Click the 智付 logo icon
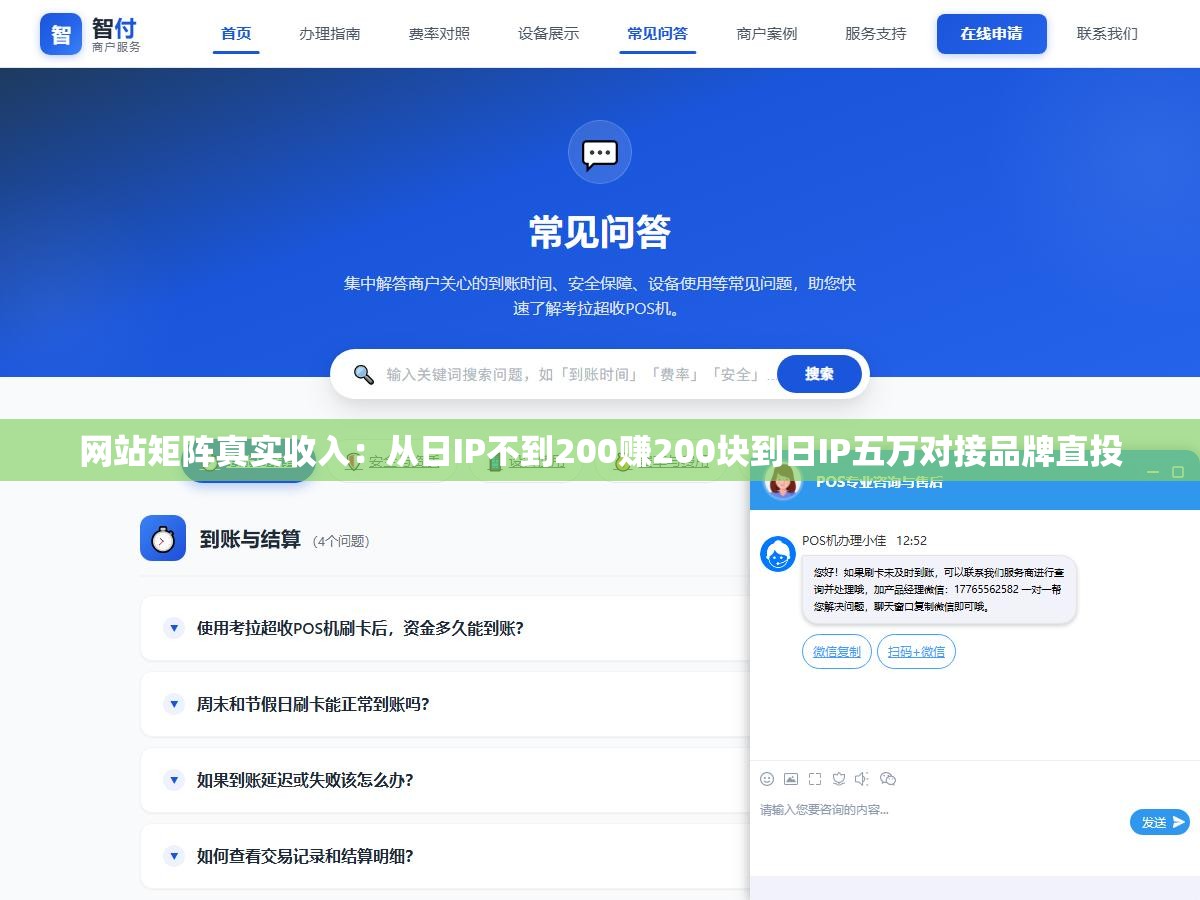 pos(61,34)
